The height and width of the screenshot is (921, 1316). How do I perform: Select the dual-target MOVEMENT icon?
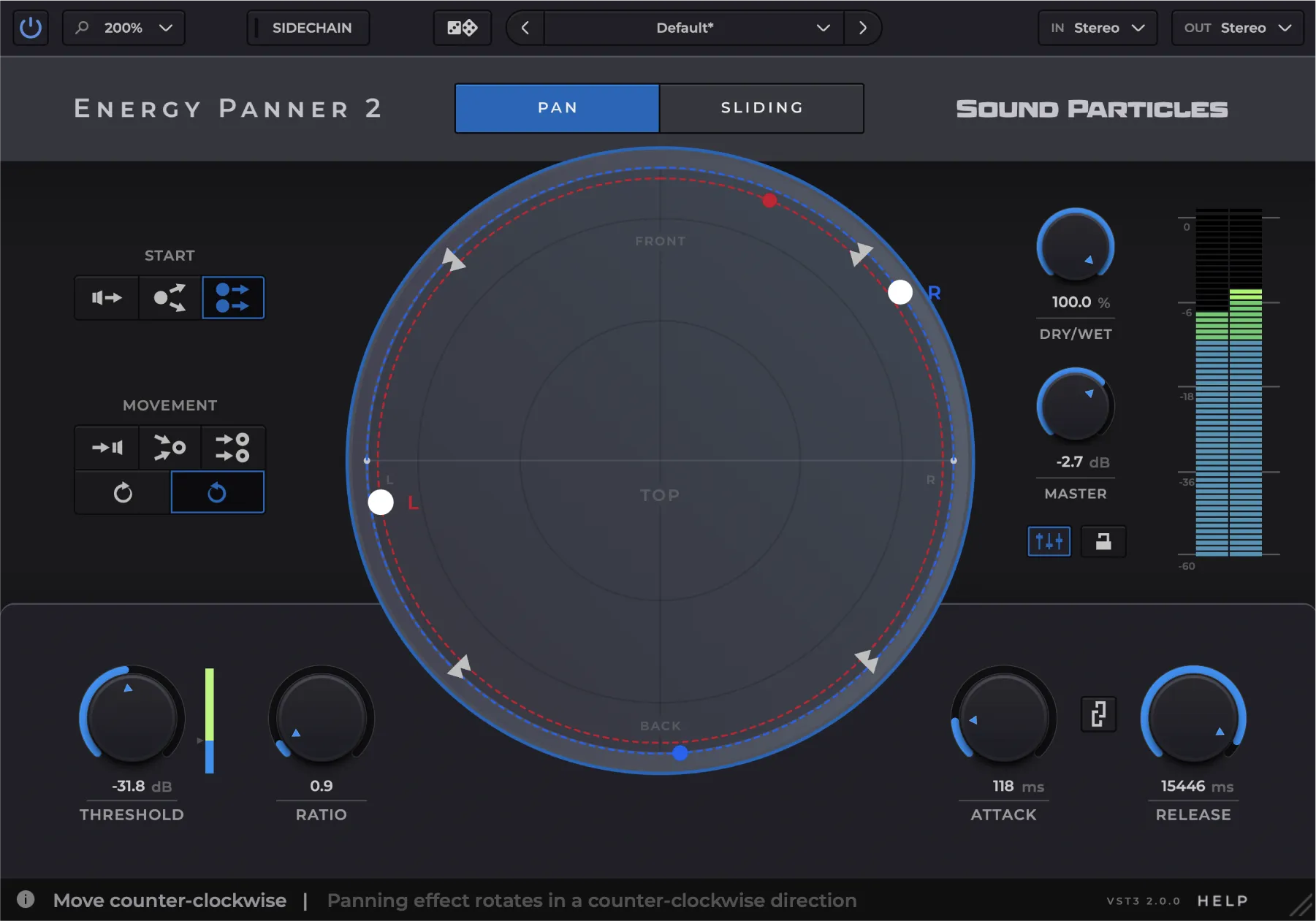233,447
